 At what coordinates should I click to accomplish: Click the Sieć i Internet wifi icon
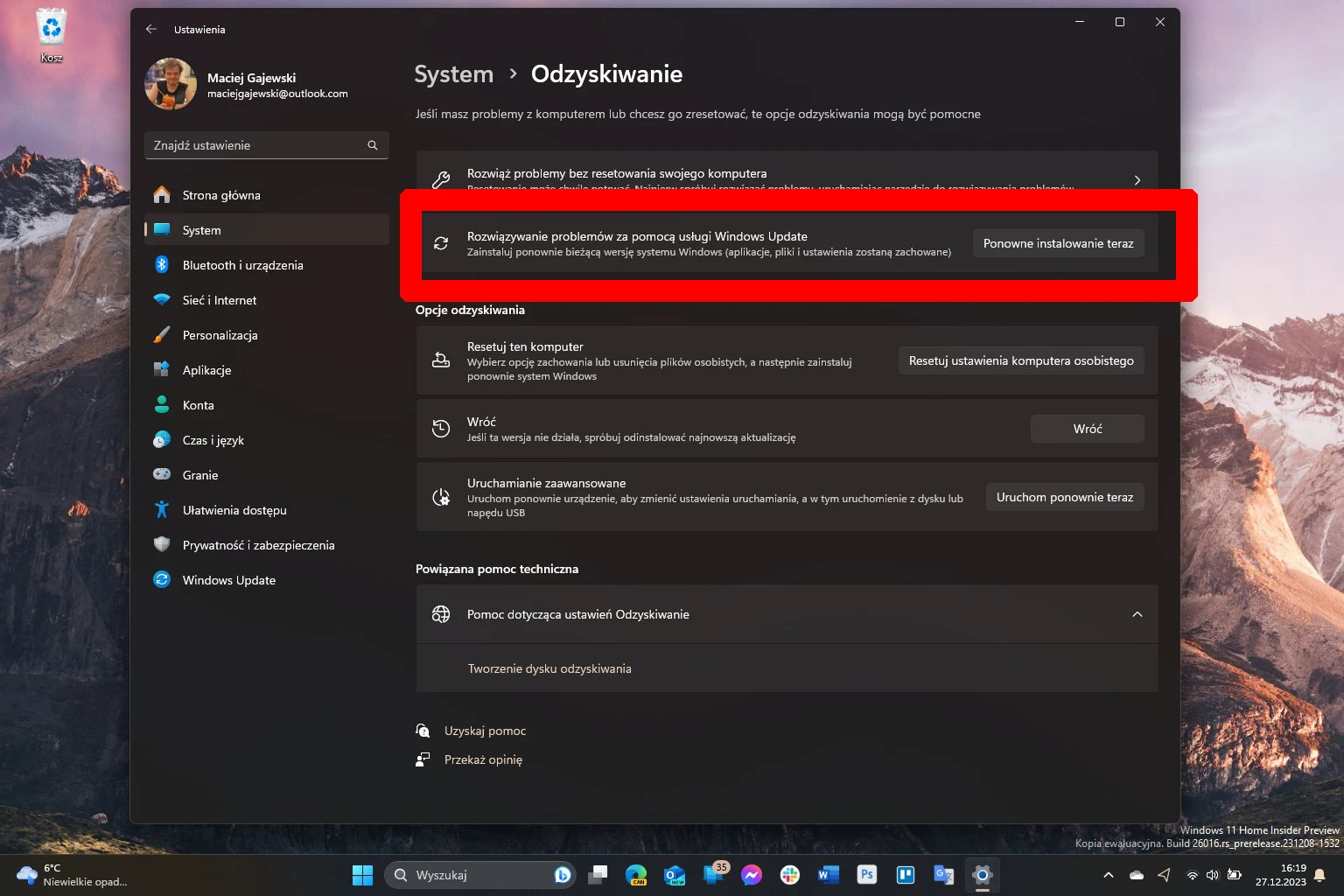pyautogui.click(x=162, y=300)
